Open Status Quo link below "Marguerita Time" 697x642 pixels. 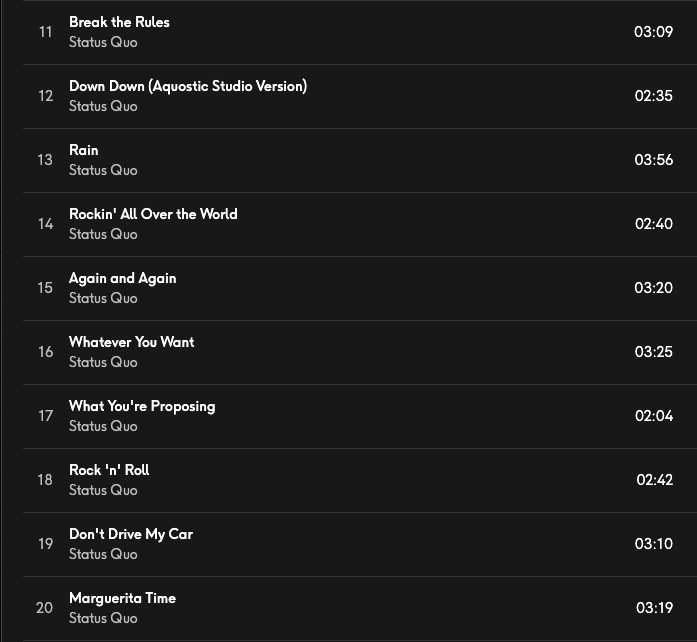tap(103, 618)
